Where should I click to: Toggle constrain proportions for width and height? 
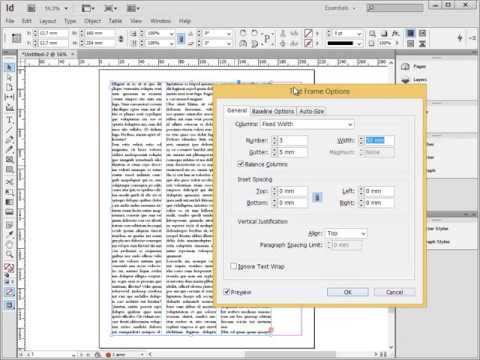[121, 38]
